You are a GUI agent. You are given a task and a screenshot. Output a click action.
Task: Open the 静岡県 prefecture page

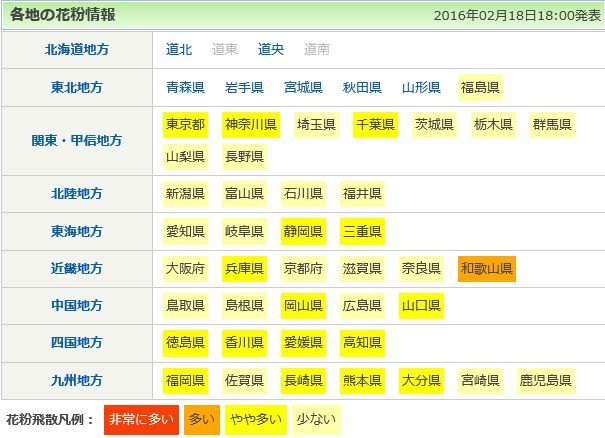click(303, 231)
